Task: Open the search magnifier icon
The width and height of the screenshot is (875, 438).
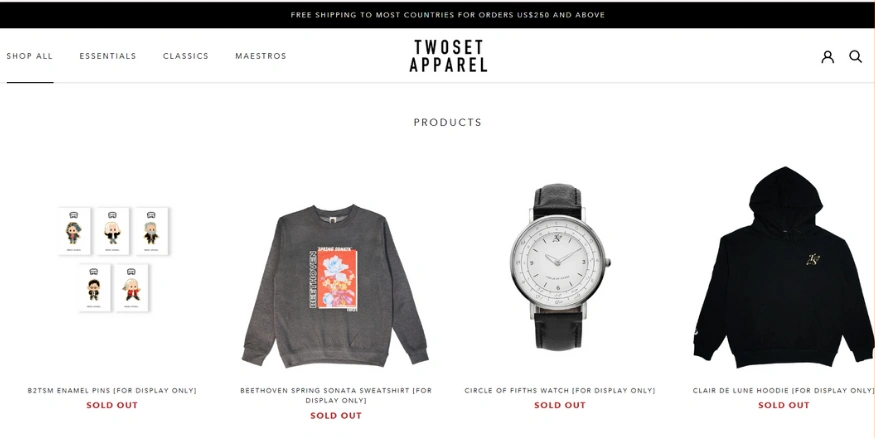Action: point(855,56)
